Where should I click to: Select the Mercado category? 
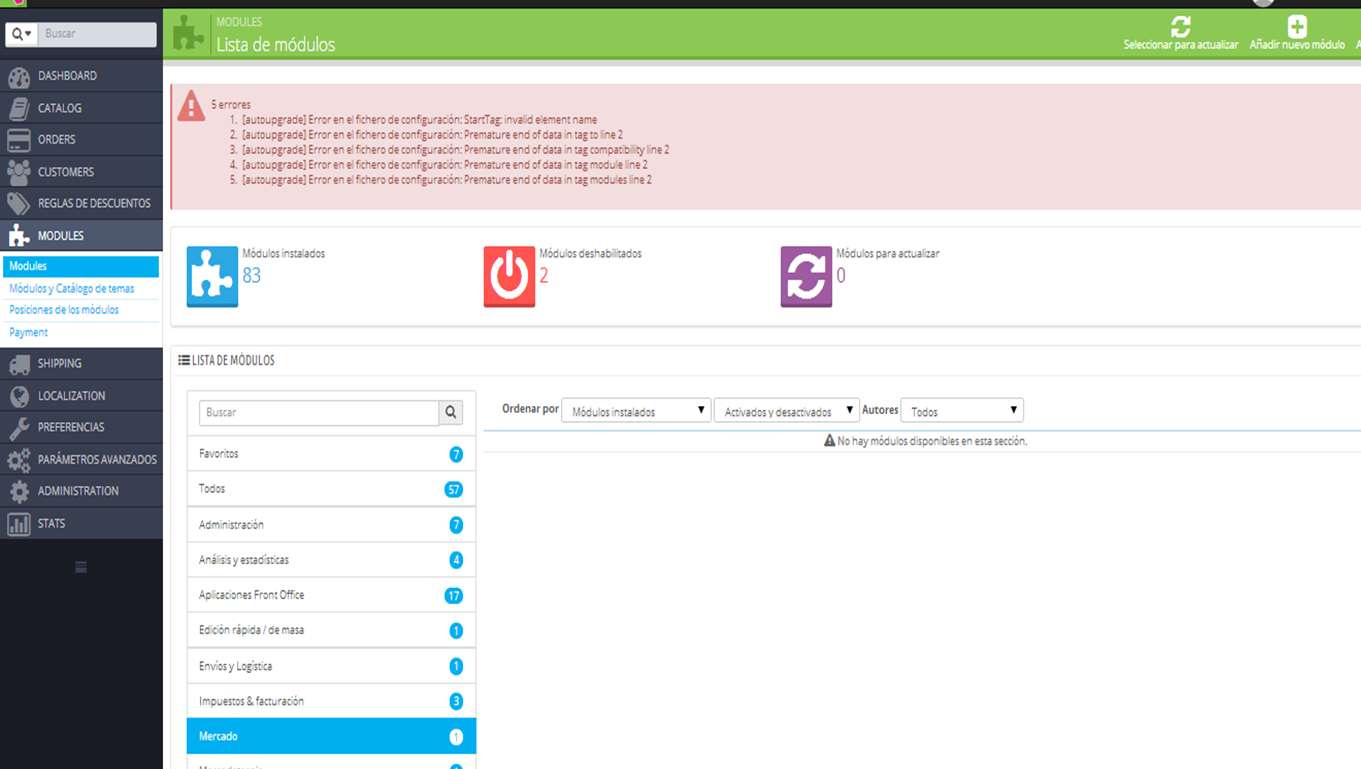[331, 736]
